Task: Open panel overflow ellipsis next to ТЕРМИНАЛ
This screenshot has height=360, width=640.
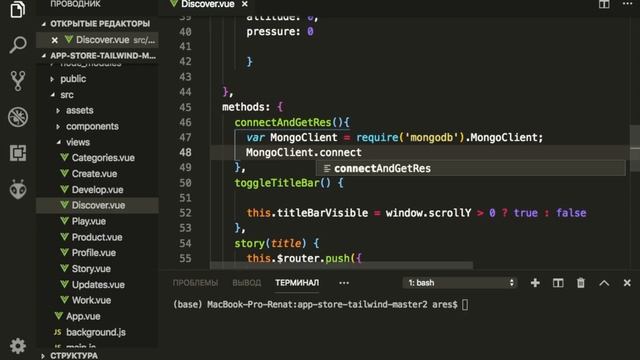Action: [344, 282]
